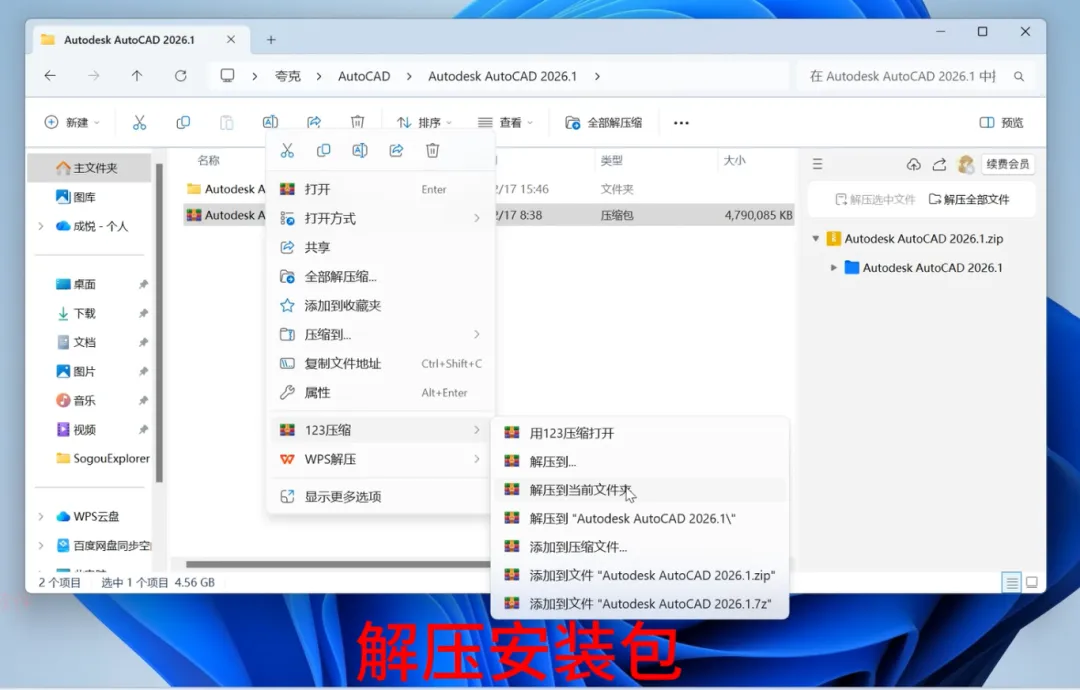The width and height of the screenshot is (1080, 690).
Task: Click the 续费会员 button
Action: (1008, 164)
